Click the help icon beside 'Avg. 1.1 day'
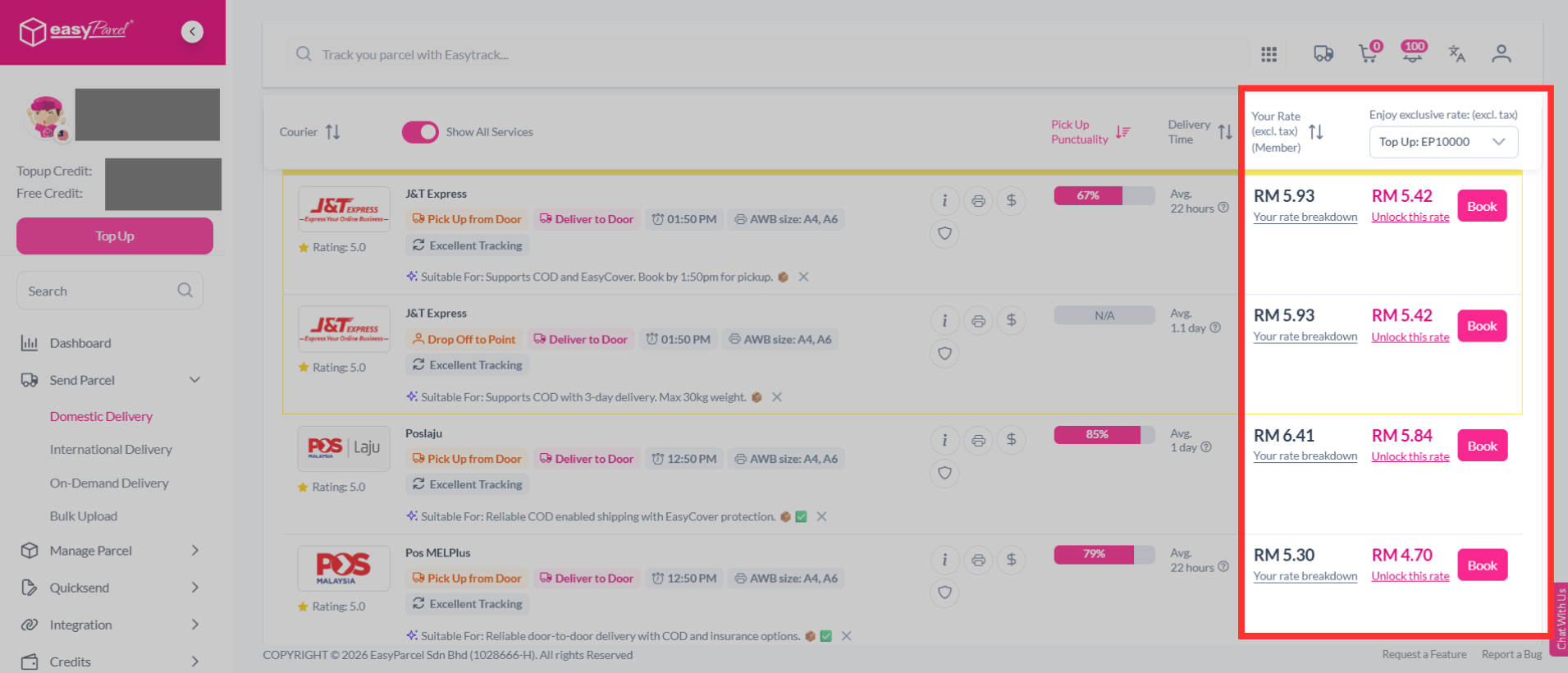The image size is (1568, 673). (1215, 327)
